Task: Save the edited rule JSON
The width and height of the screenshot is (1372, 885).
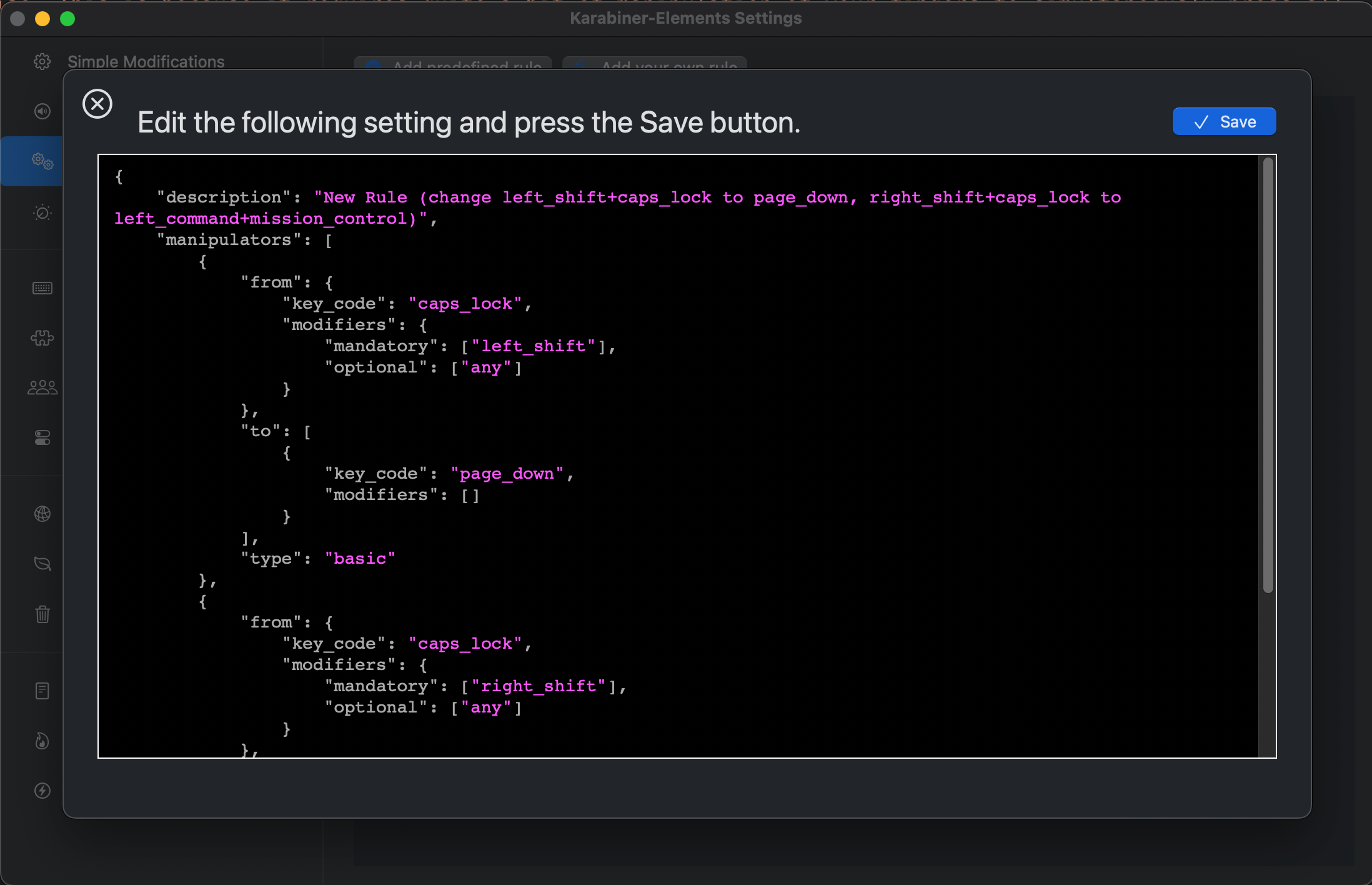Action: (x=1224, y=122)
